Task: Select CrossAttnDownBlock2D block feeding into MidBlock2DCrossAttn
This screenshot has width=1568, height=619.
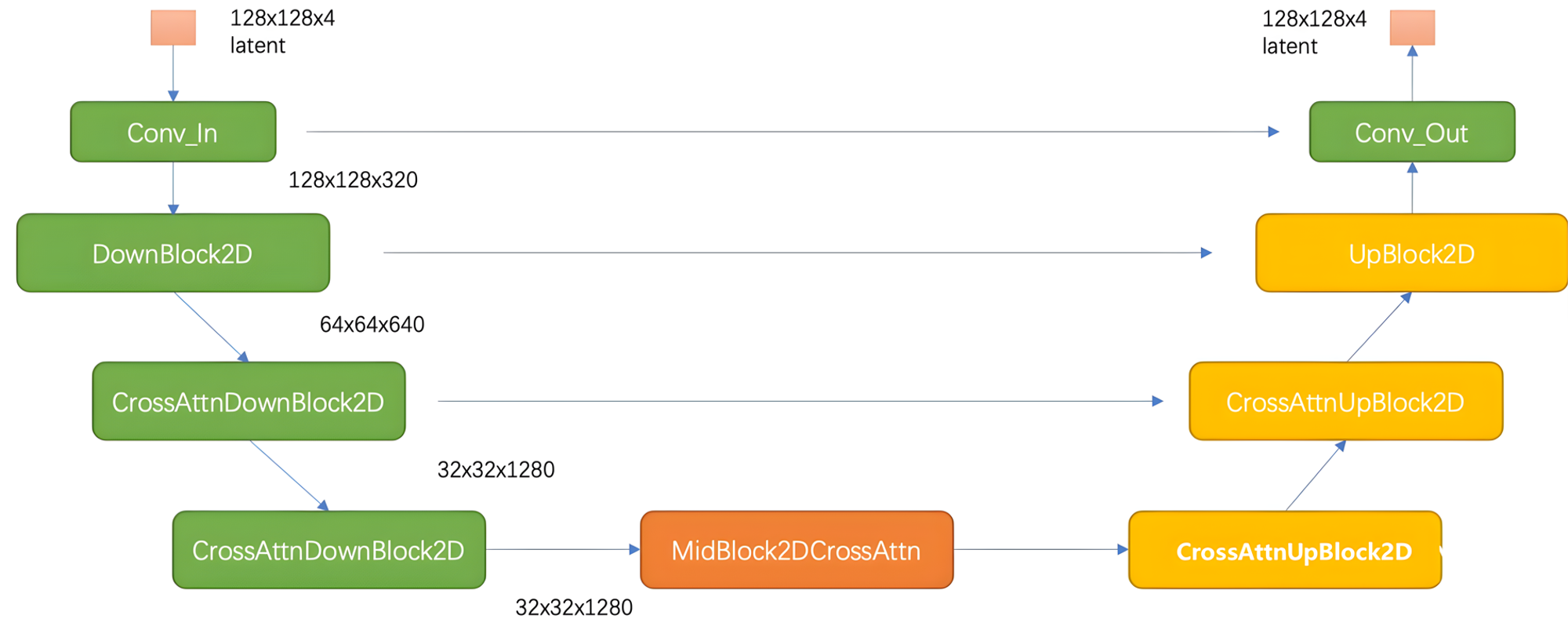Action: pos(328,550)
